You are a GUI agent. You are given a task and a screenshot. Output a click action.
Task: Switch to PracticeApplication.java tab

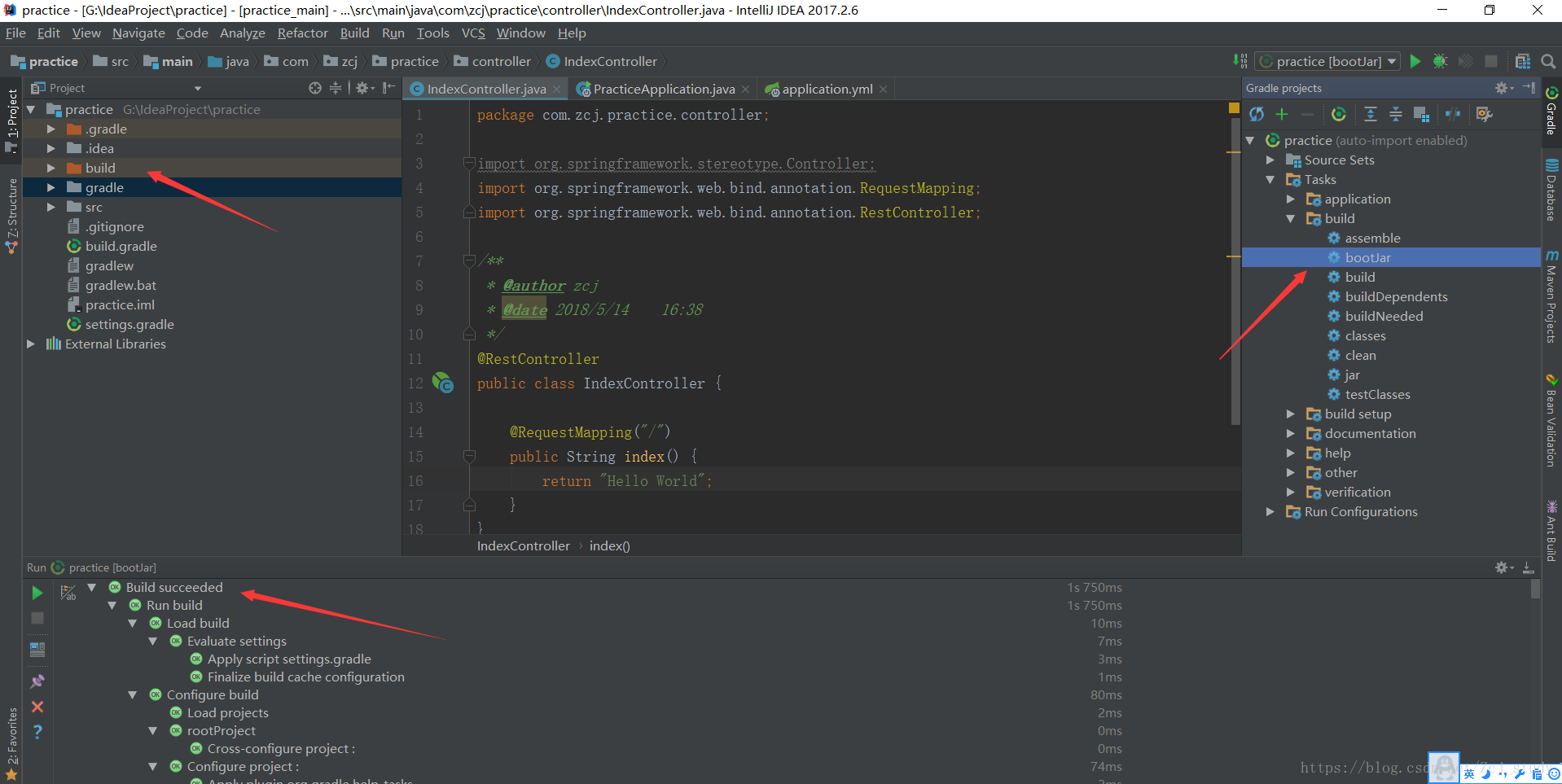664,89
